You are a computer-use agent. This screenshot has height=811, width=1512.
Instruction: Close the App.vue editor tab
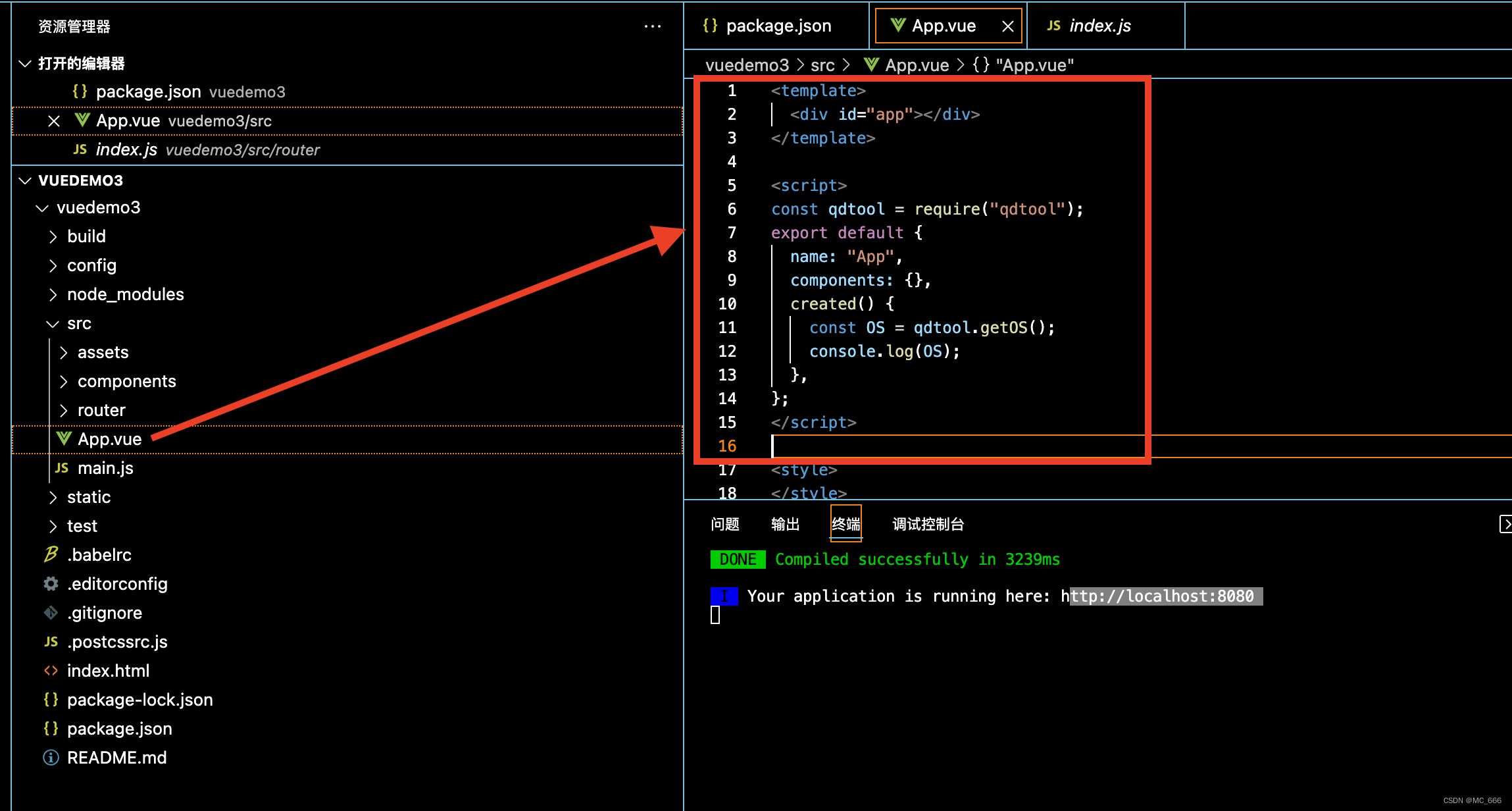[1007, 26]
